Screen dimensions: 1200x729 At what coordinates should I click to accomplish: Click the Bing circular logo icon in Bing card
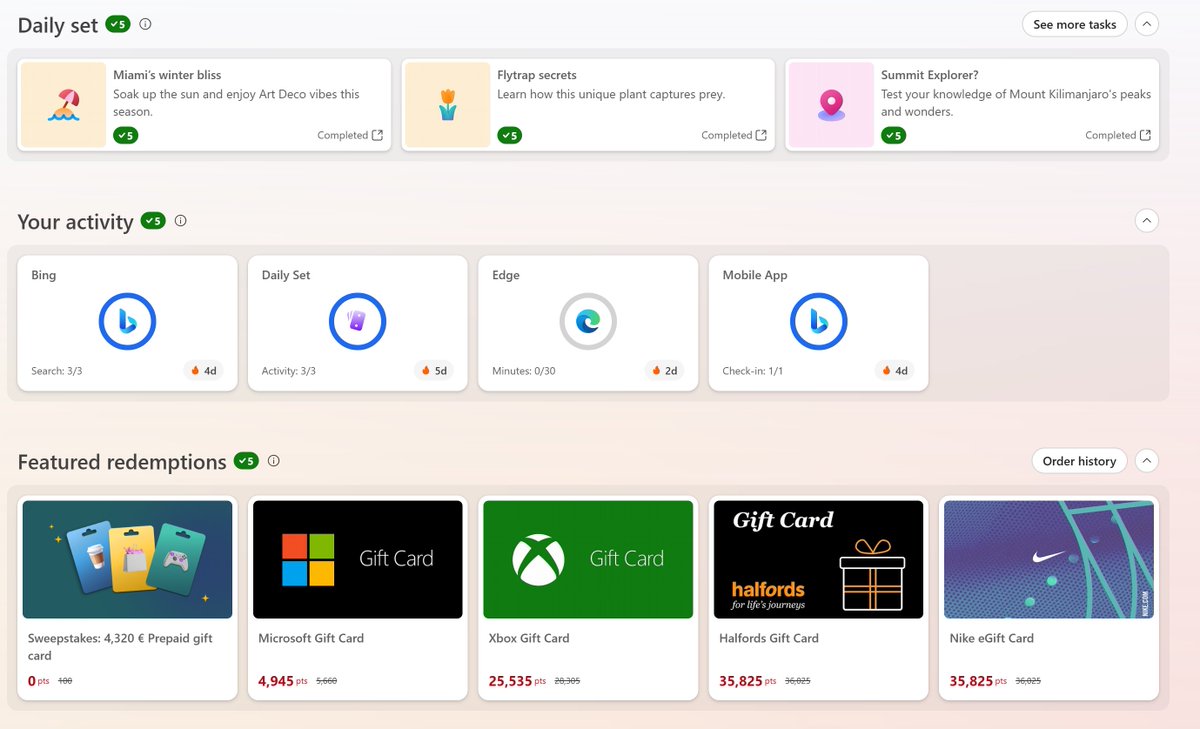(127, 322)
